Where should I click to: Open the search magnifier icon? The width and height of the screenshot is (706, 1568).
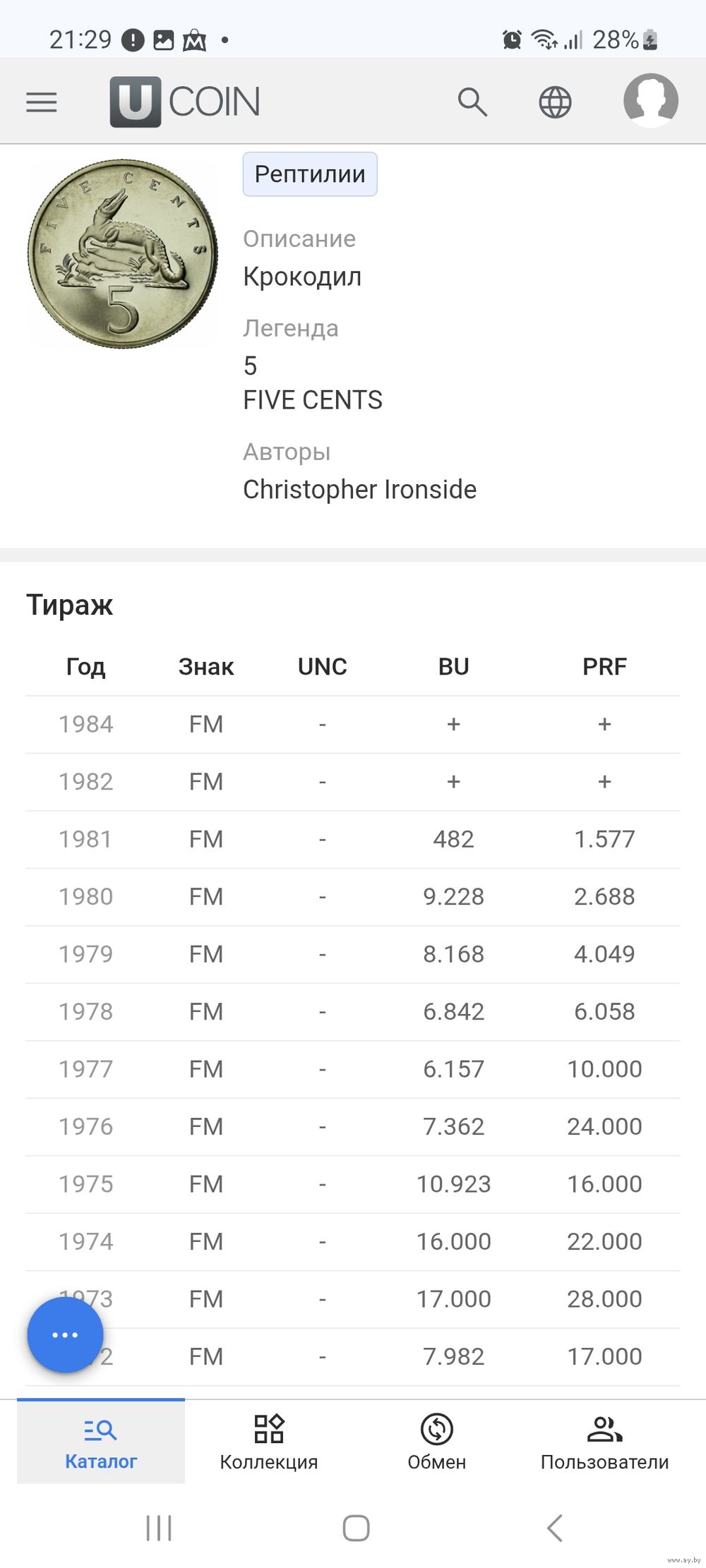coord(472,102)
